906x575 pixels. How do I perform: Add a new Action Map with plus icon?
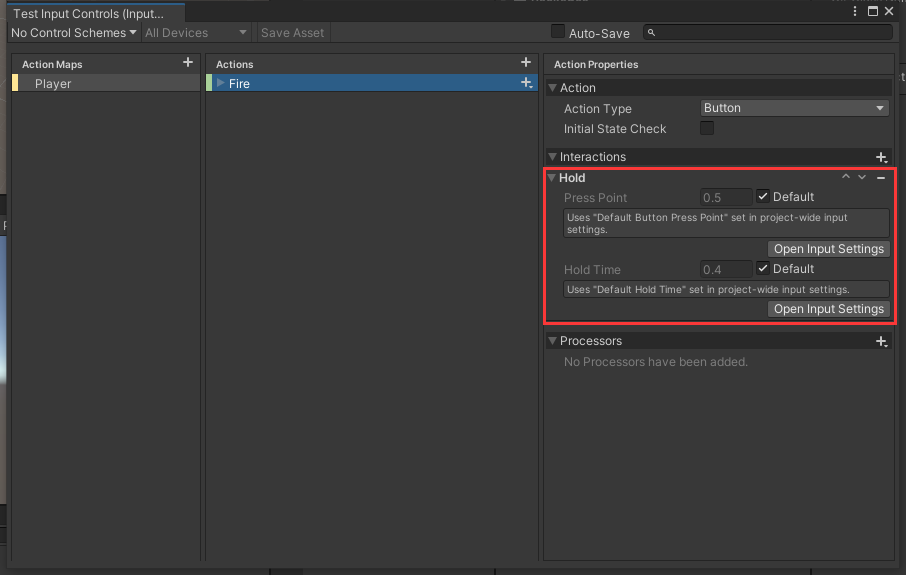tap(188, 62)
